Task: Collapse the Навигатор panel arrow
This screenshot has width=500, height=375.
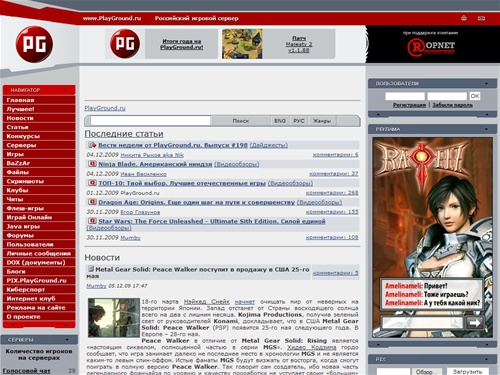Action: tap(65, 90)
